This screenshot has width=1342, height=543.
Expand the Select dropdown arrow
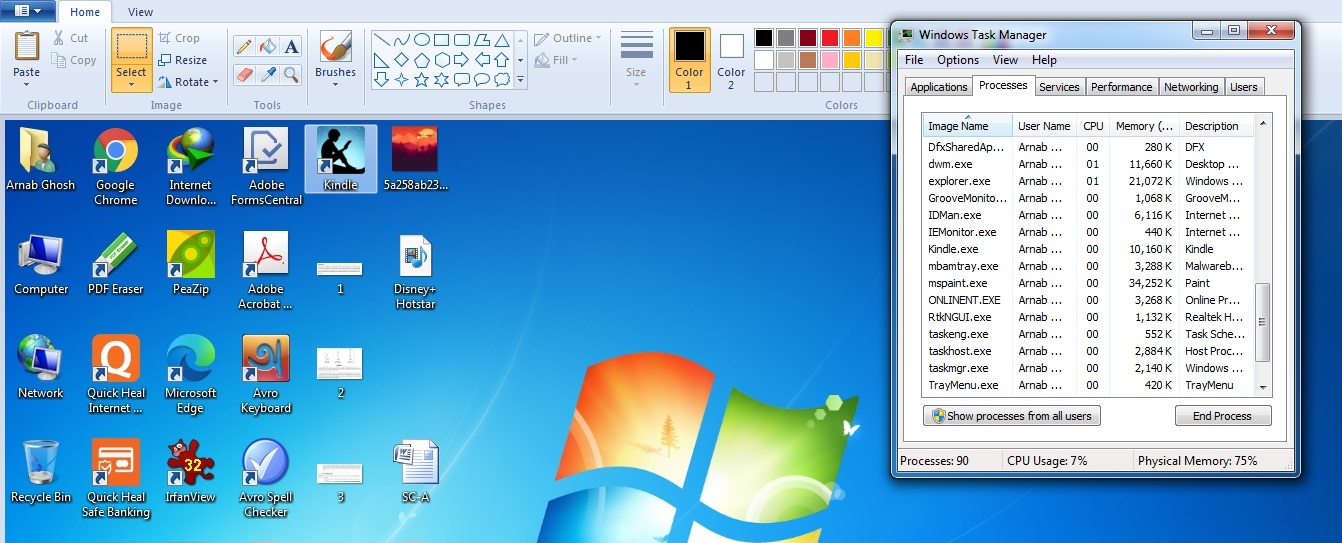pos(131,85)
